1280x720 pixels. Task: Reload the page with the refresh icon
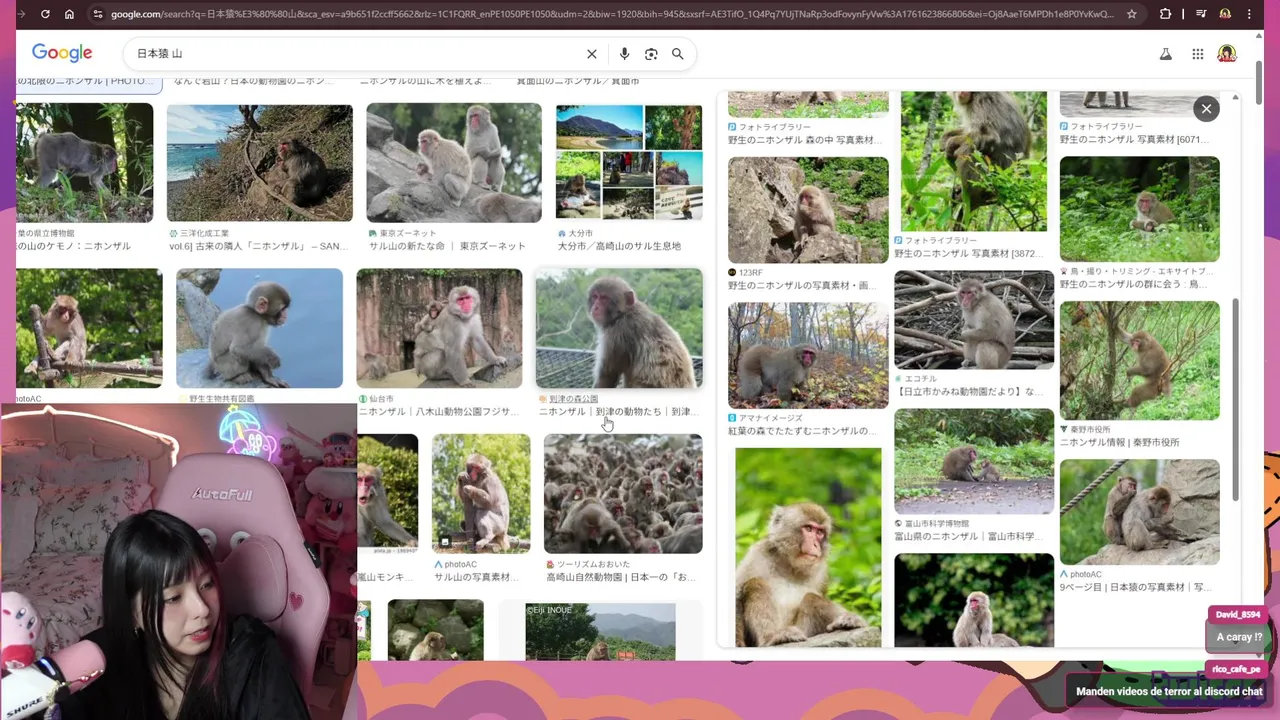[45, 14]
